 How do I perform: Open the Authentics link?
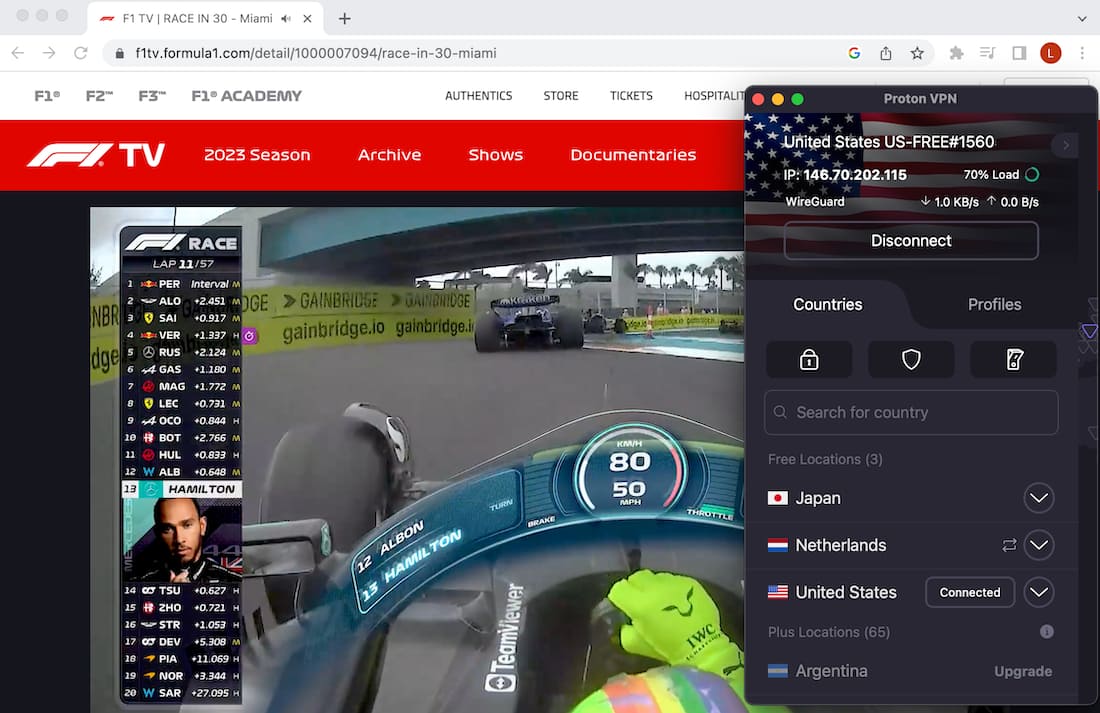(x=478, y=96)
